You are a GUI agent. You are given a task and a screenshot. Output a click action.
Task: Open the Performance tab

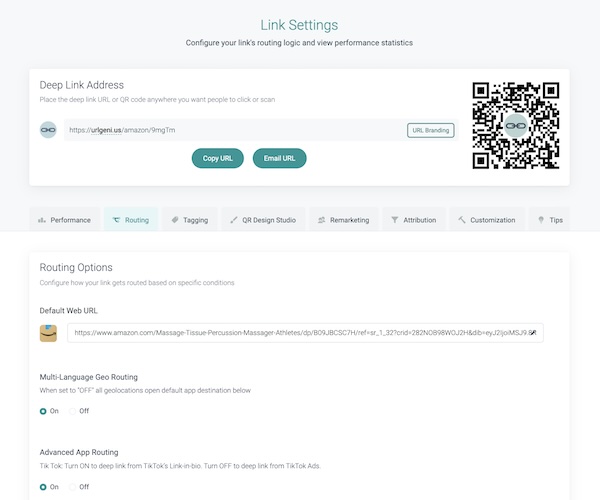coord(64,220)
